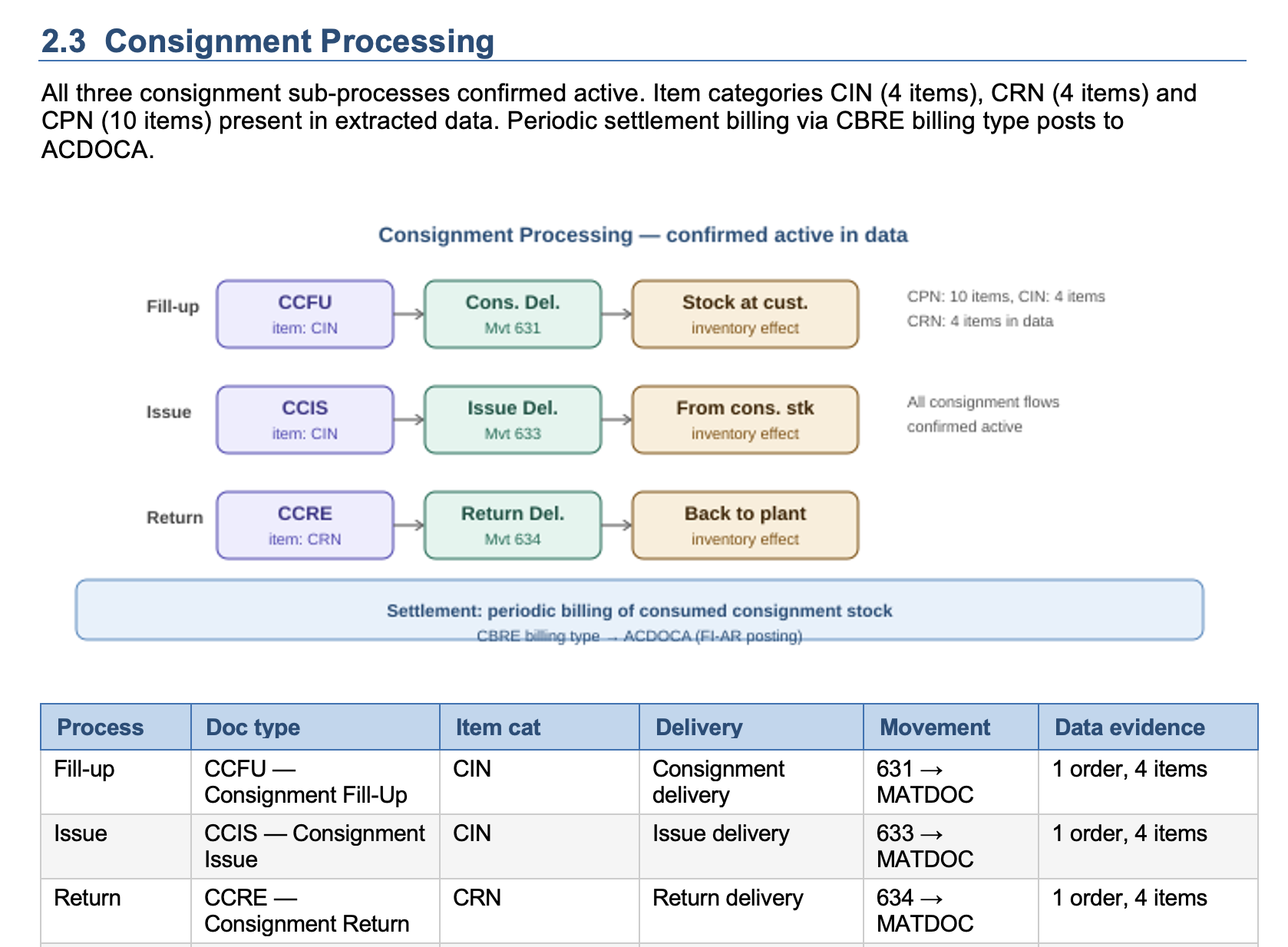
Task: Select the Stock at cust. box
Action: 744,313
